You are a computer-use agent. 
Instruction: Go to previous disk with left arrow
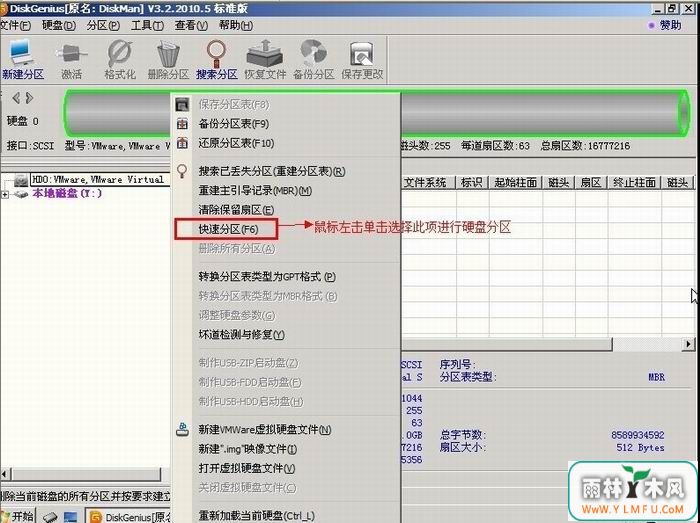point(16,98)
